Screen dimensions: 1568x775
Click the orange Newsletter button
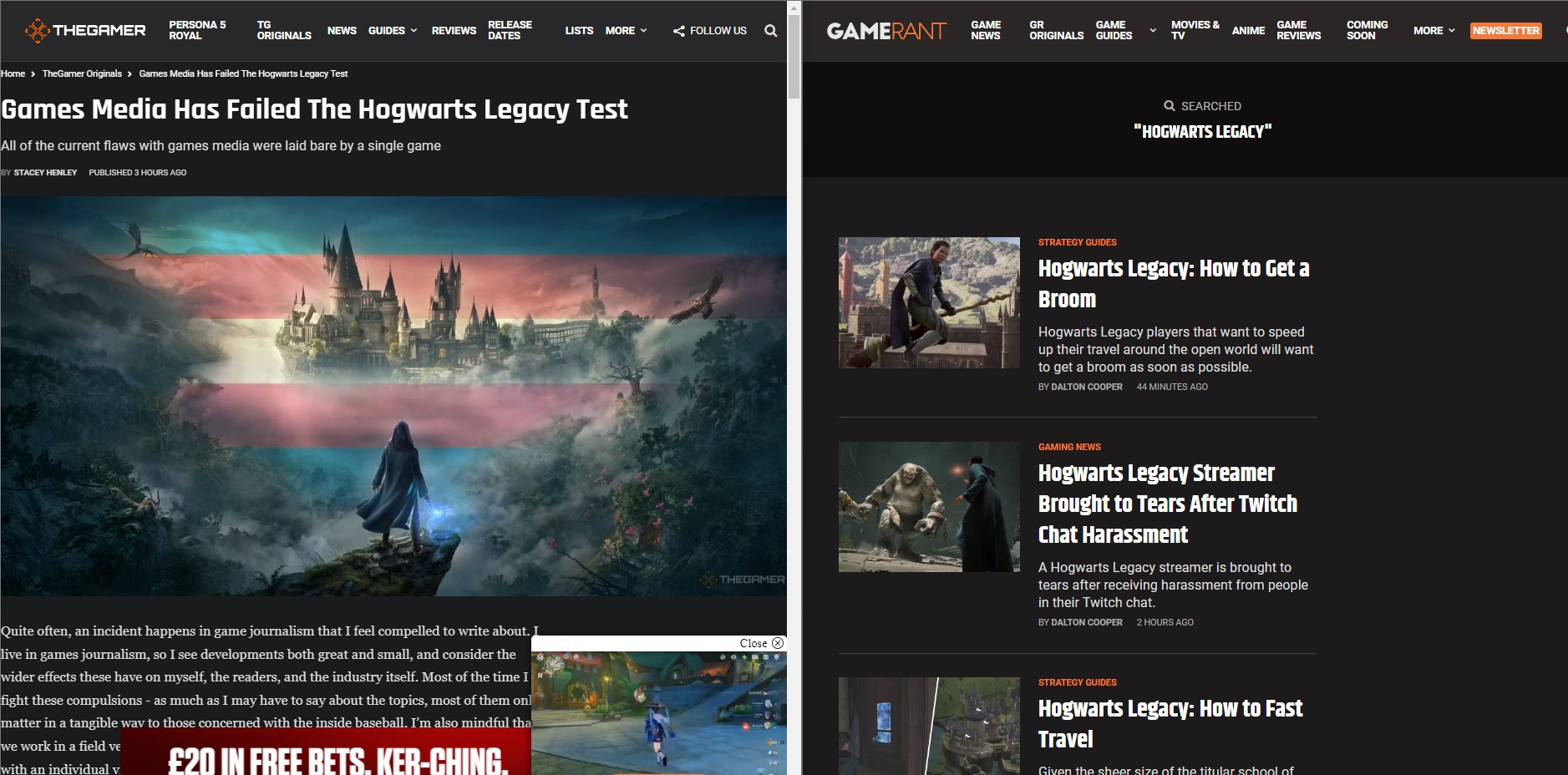[x=1505, y=31]
